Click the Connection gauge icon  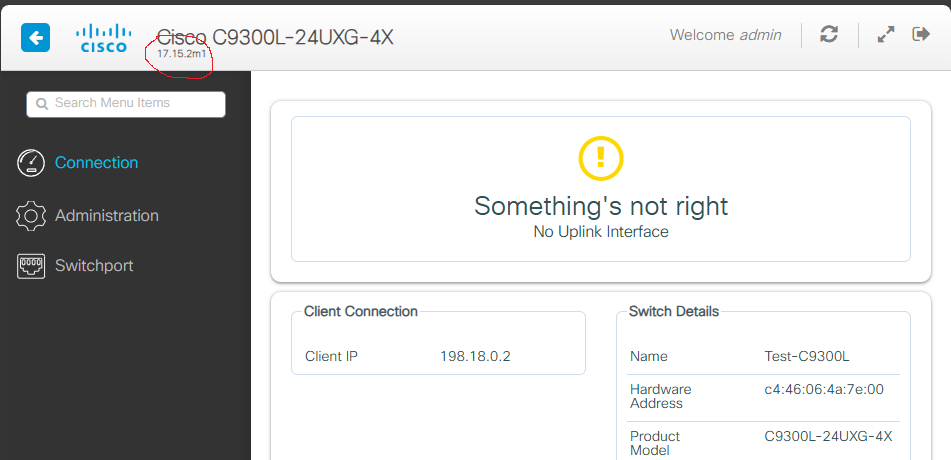coord(31,163)
